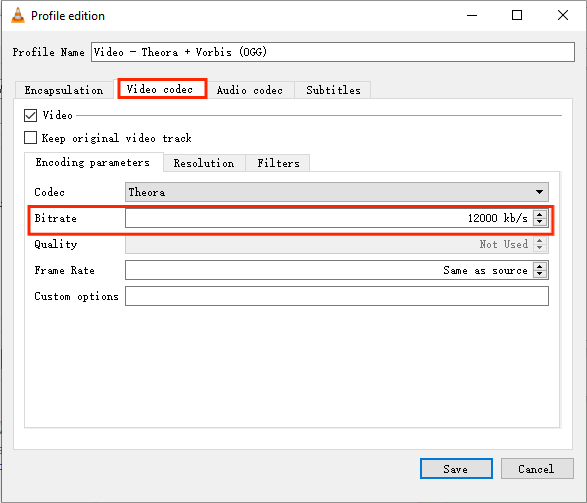Cancel the profile edition dialog
587x503 pixels.
click(x=537, y=469)
